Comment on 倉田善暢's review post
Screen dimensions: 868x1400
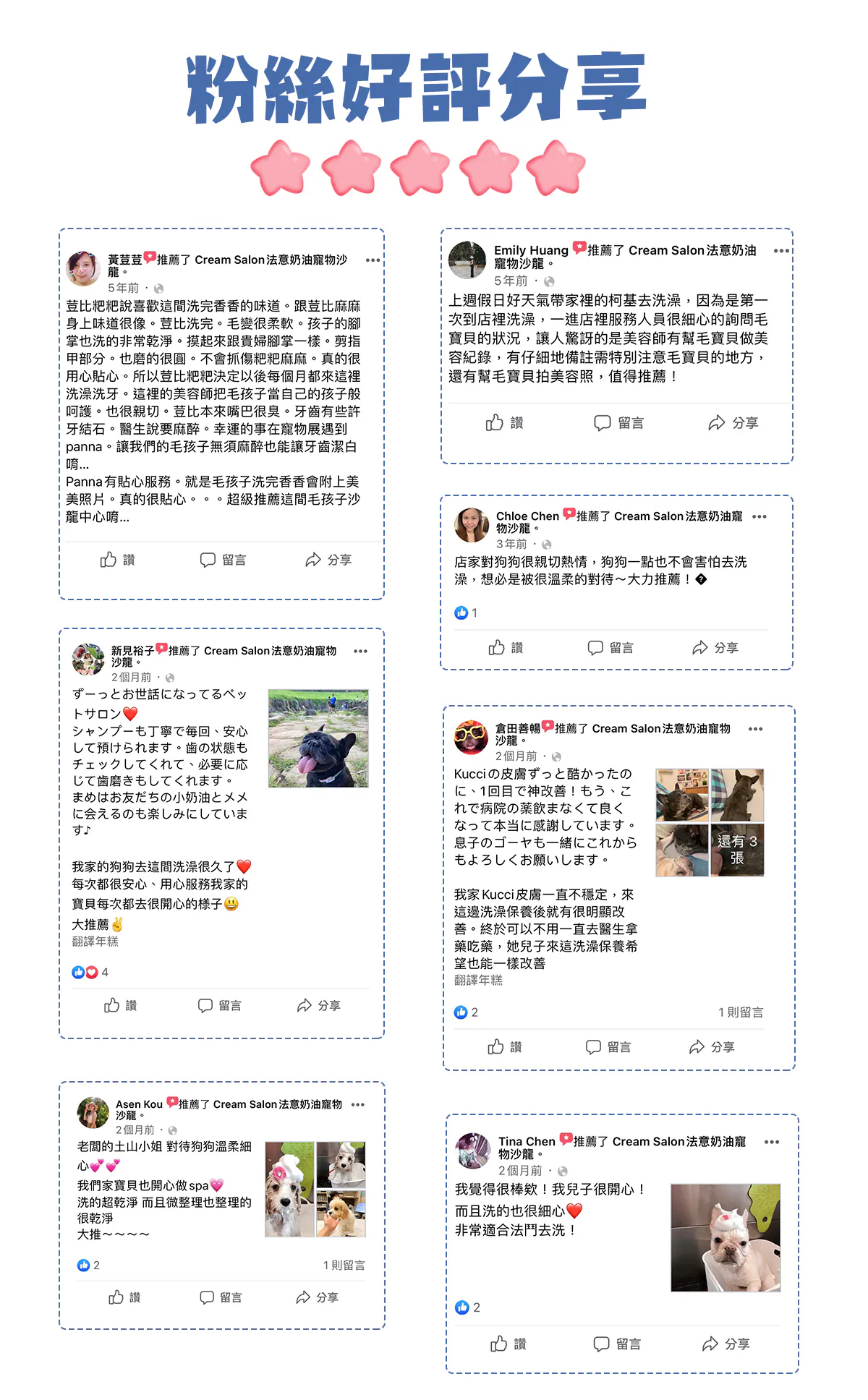(x=608, y=1046)
